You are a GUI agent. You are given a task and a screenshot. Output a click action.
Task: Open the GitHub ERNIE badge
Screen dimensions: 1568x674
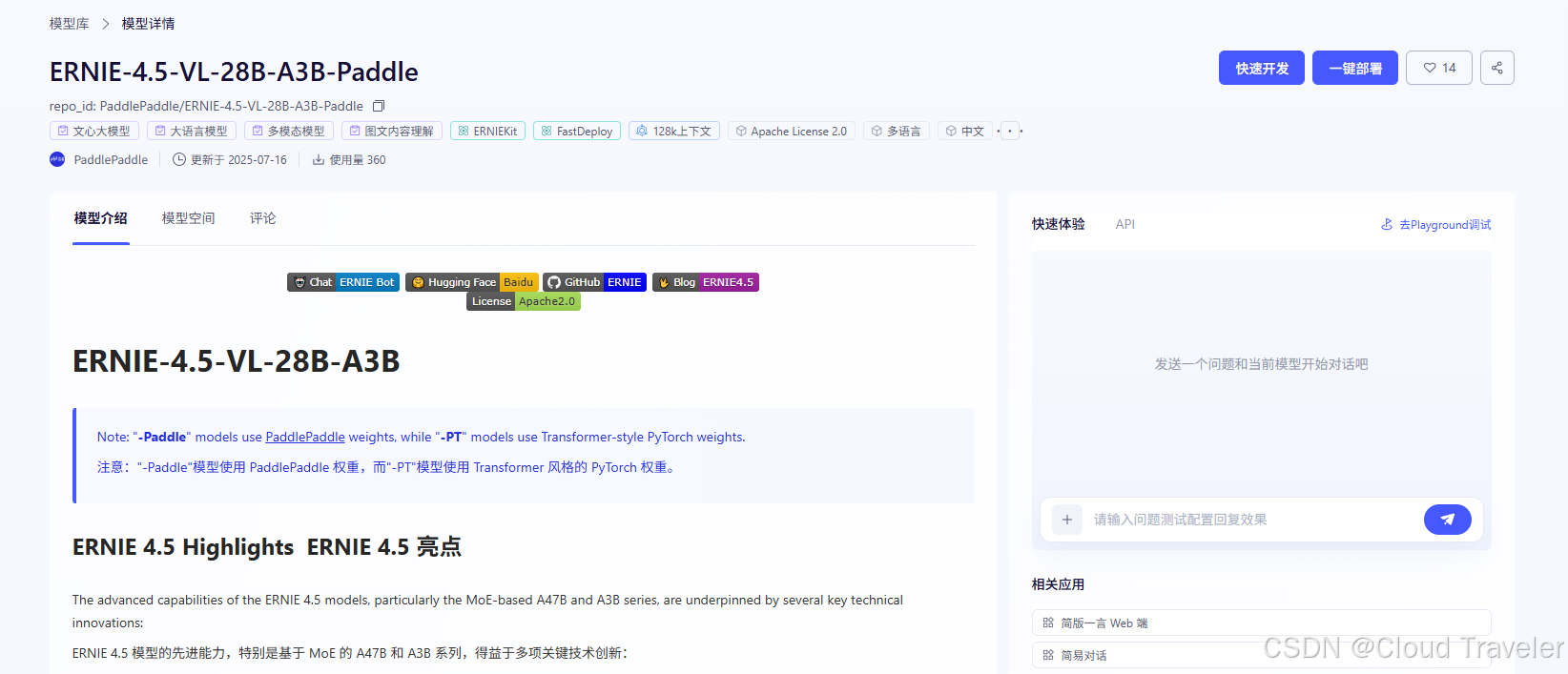[595, 282]
